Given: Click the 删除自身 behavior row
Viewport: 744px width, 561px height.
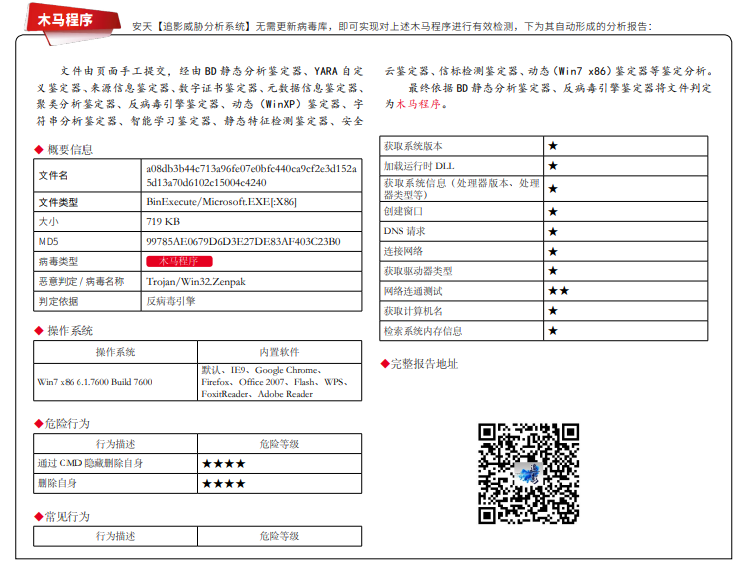Looking at the screenshot, I should click(x=197, y=484).
